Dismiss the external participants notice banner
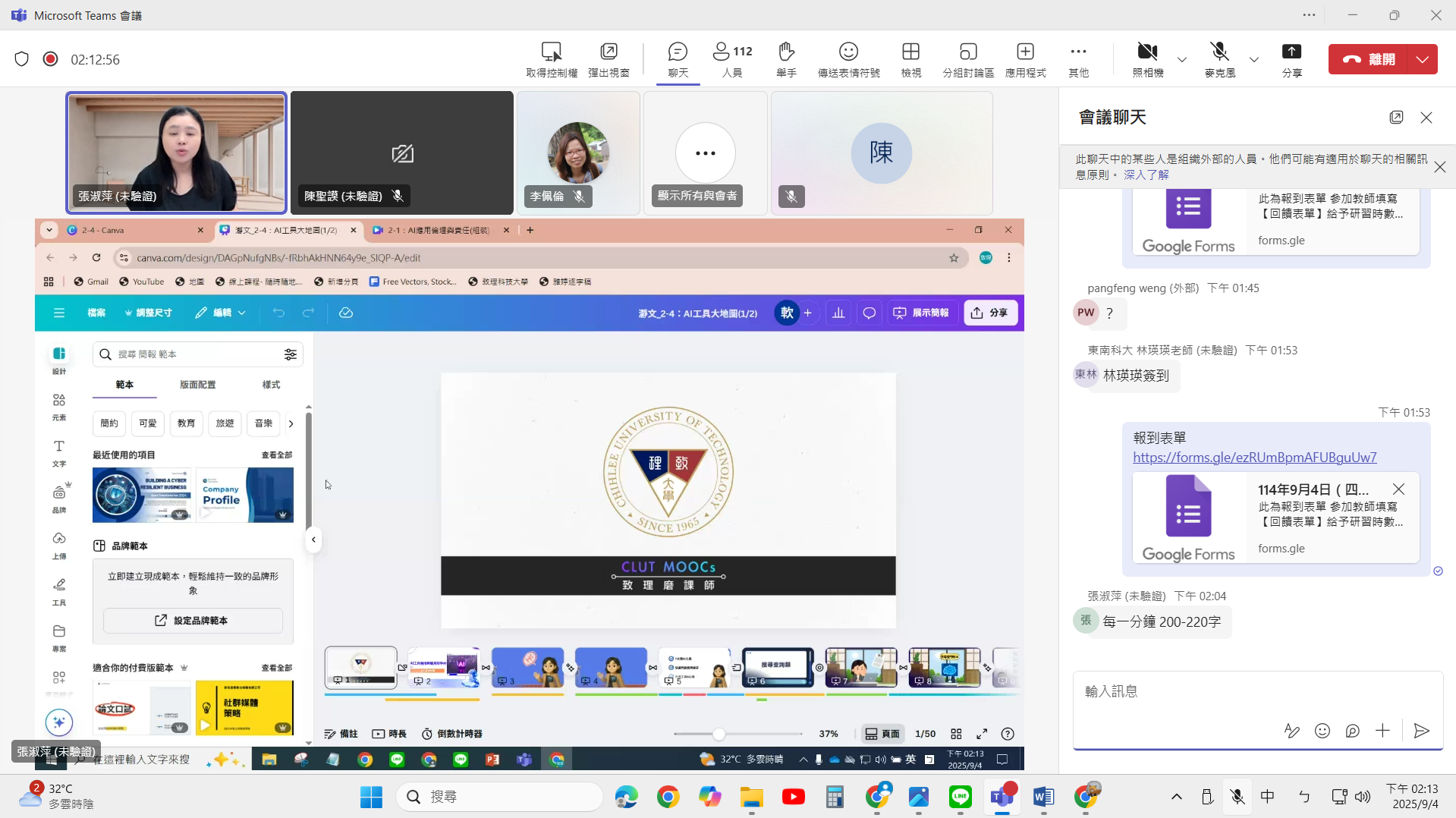 [x=1439, y=167]
